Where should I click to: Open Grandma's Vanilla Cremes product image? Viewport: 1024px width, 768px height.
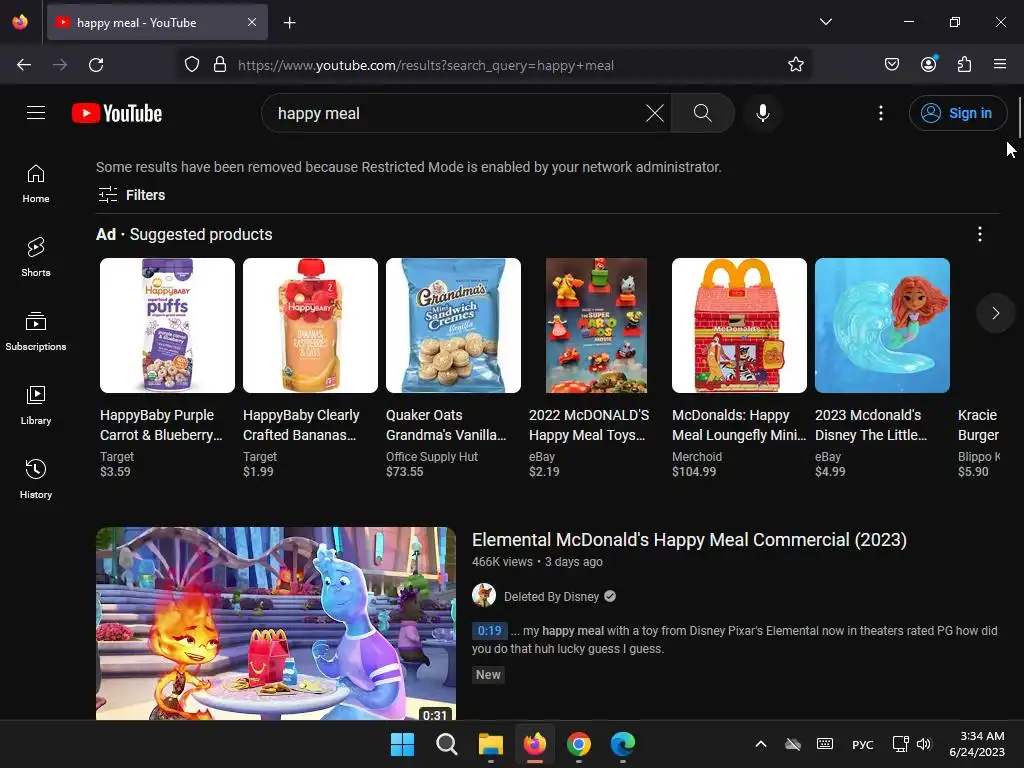453,325
